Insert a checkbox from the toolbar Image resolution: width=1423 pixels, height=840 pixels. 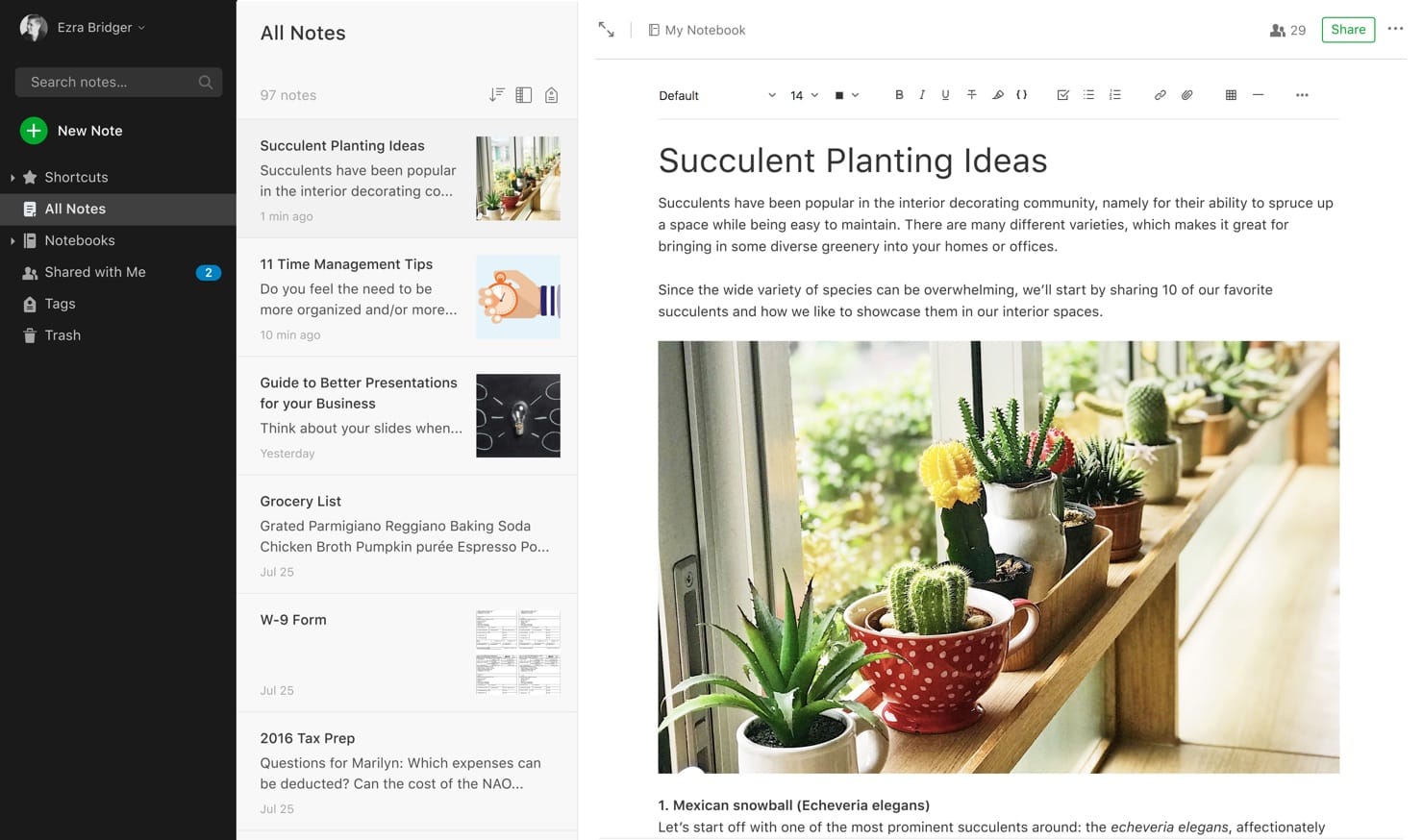point(1062,95)
